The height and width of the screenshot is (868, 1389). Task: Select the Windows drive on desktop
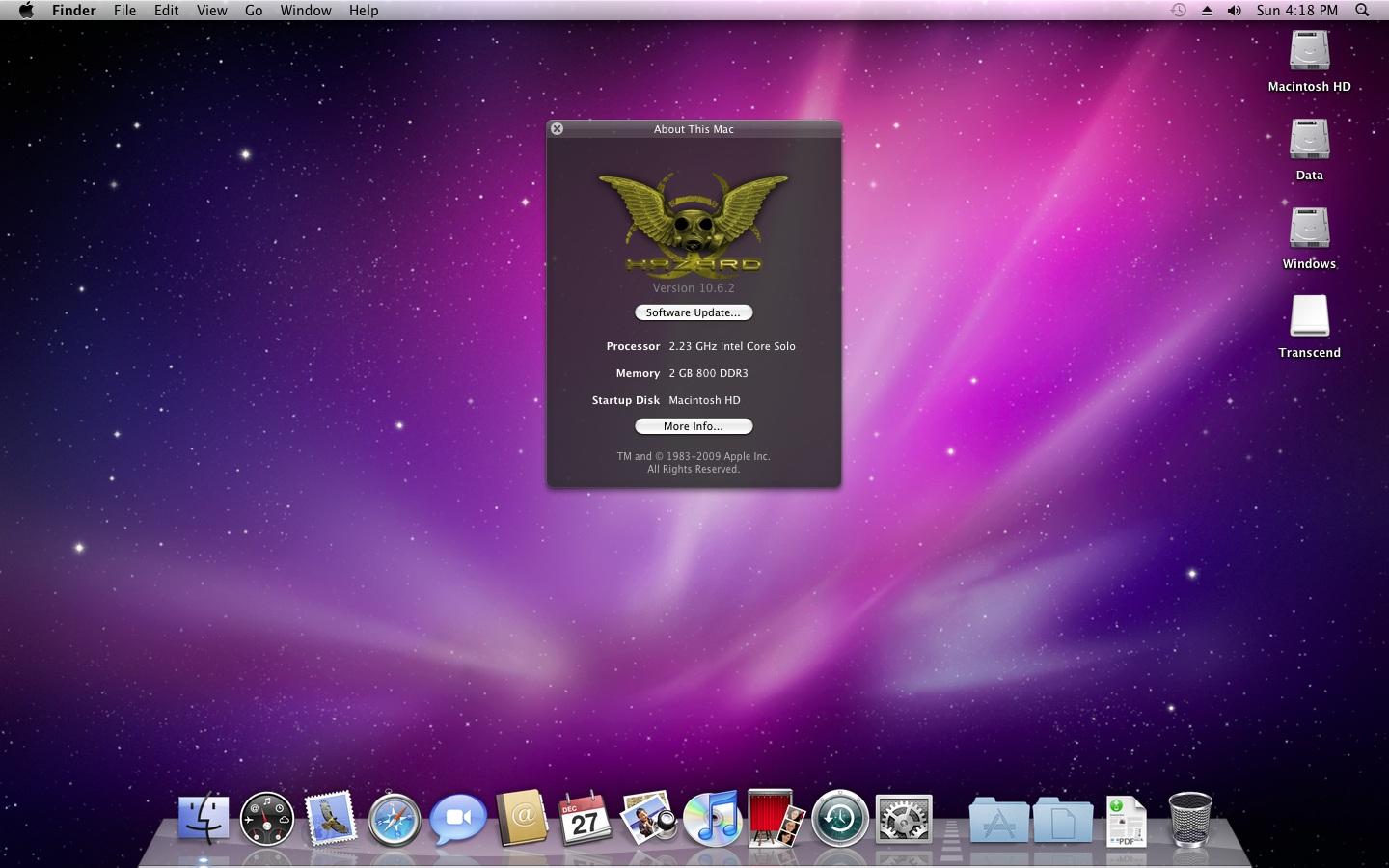(1309, 230)
